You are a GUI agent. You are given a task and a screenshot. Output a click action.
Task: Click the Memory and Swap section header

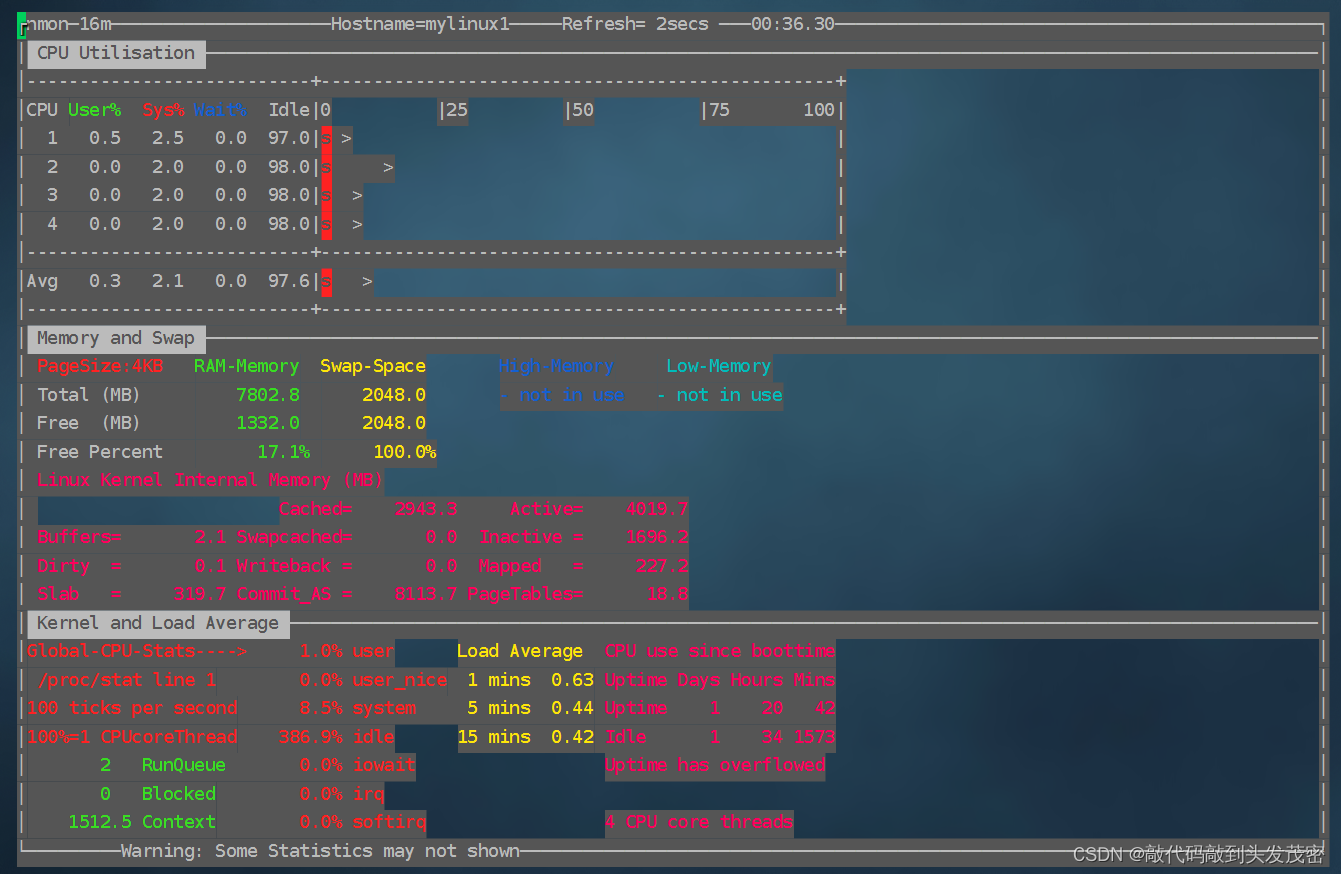(x=116, y=338)
